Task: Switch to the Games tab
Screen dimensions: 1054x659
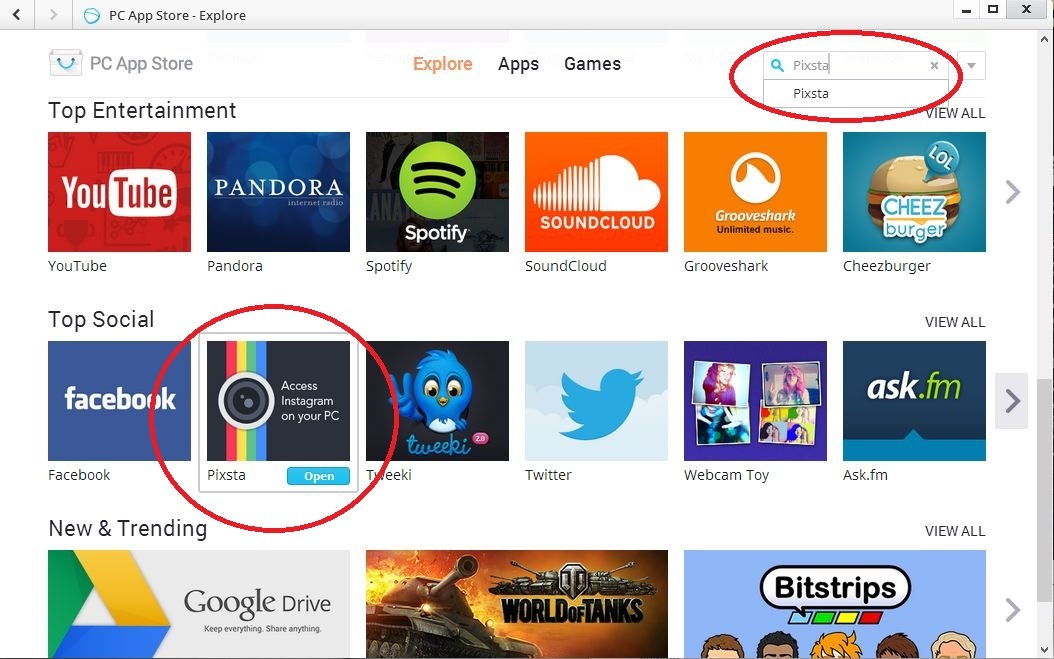Action: (592, 64)
